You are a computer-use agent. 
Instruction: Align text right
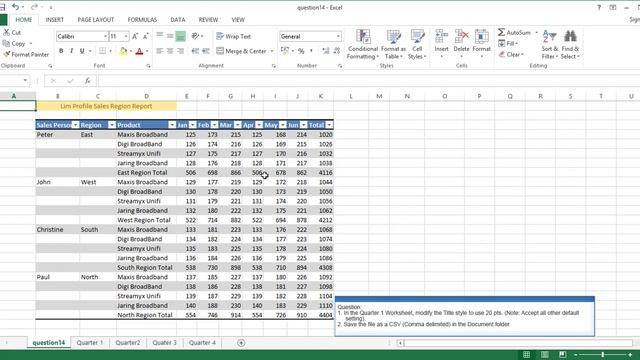point(180,51)
